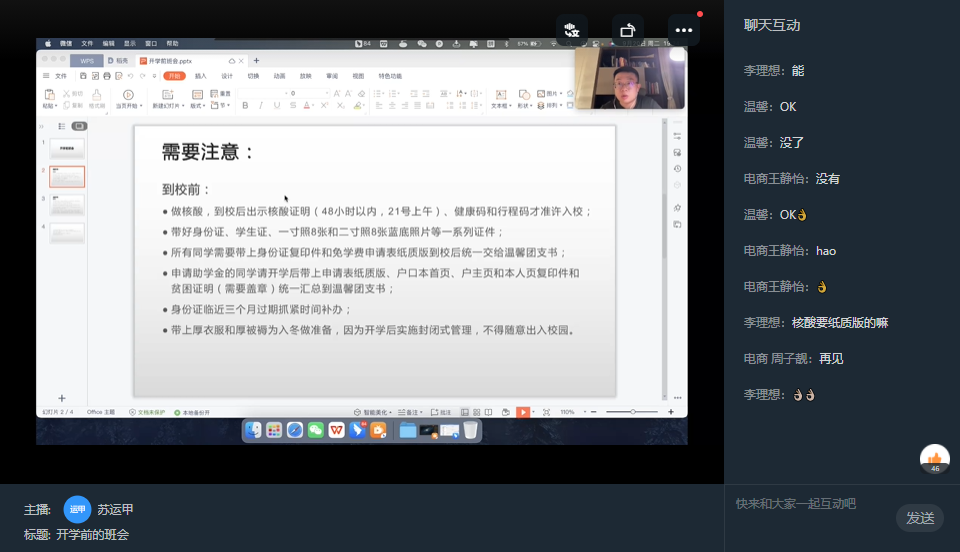Toggle Underline formatting
Viewport: 960px width, 552px height.
(x=277, y=105)
